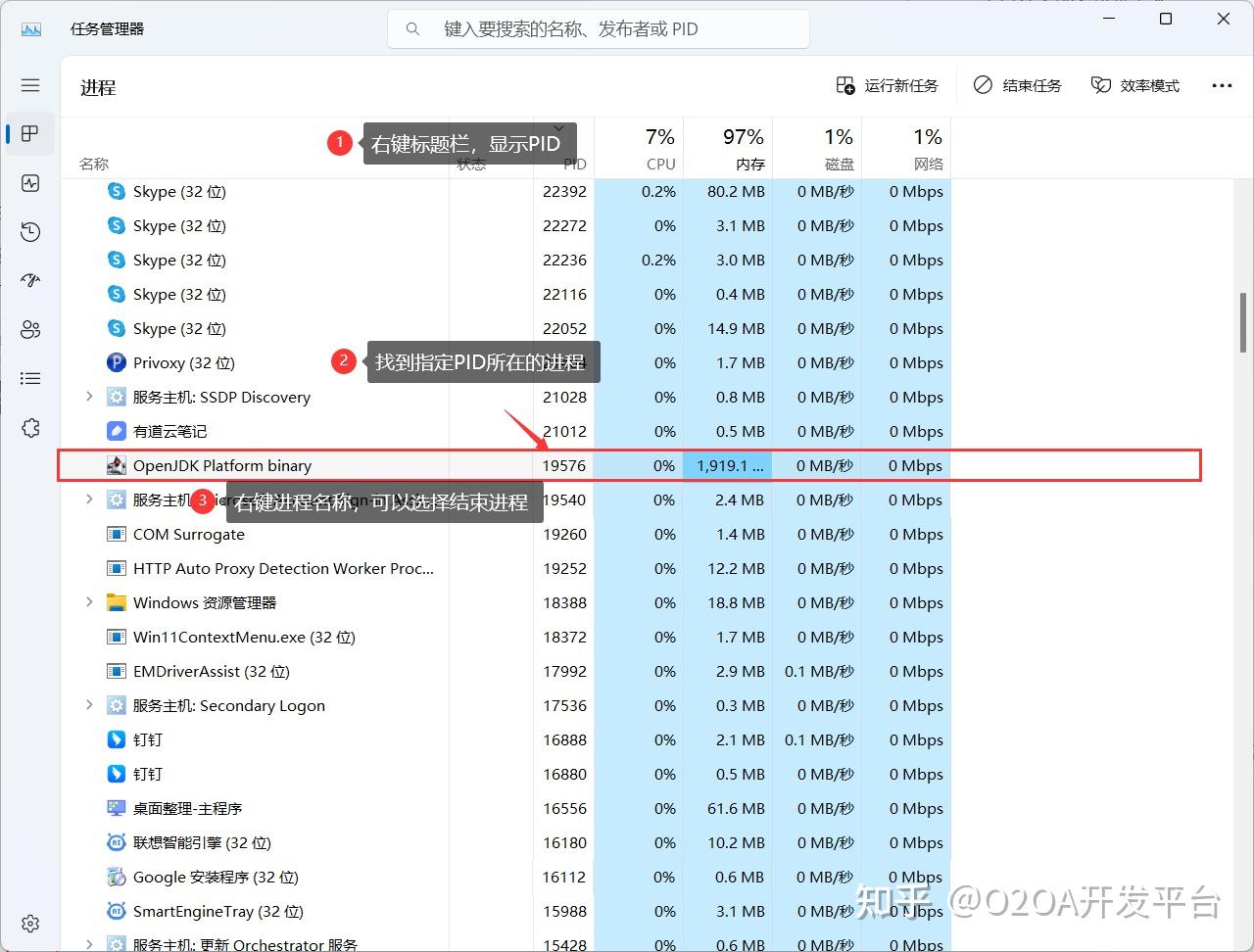Open the Services puzzle-piece sidebar icon
This screenshot has height=952, width=1254.
30,428
